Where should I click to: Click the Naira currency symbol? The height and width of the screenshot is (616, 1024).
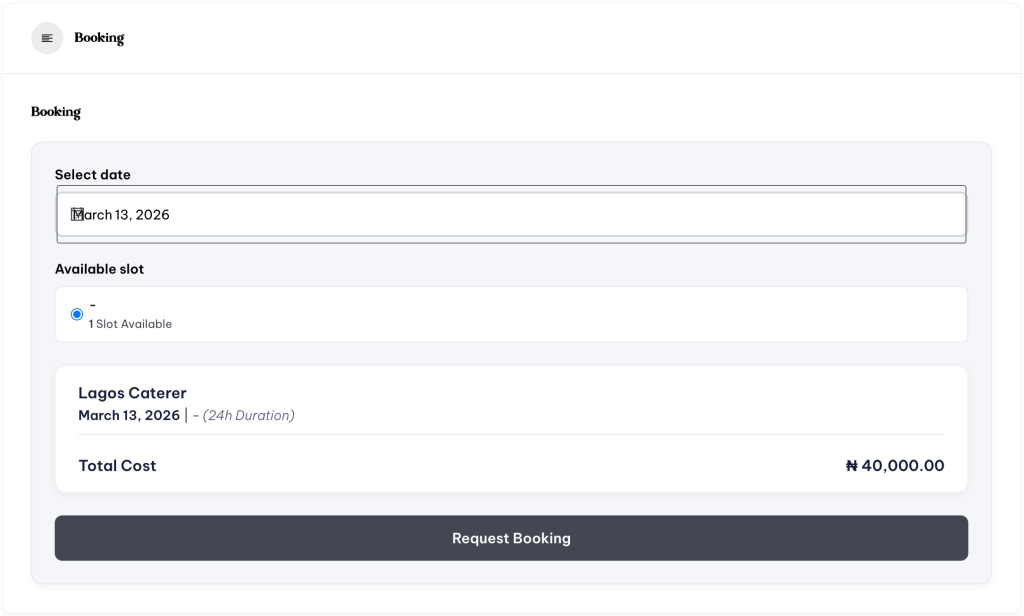(x=852, y=465)
